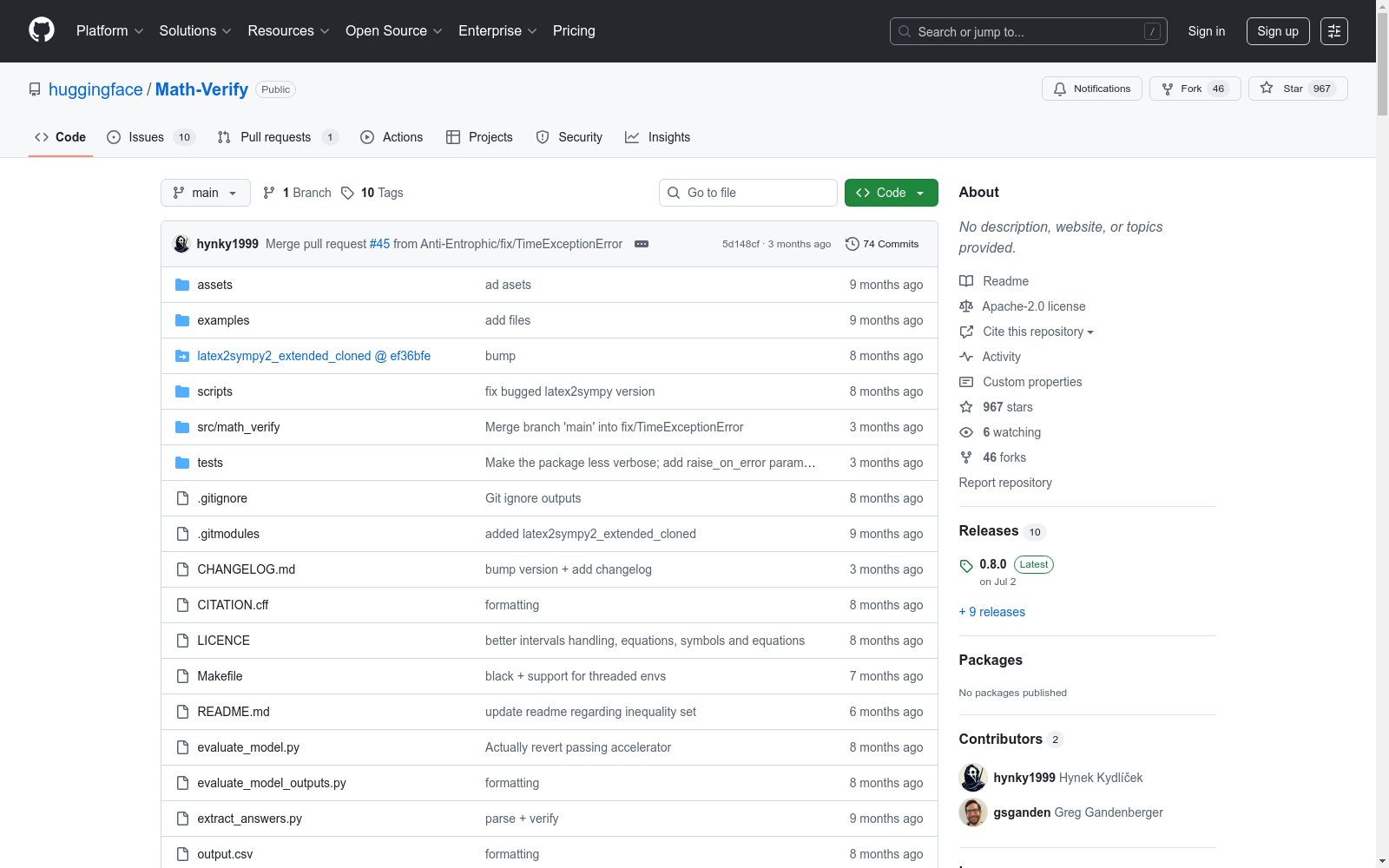Open the latex2sympy2_extended_cloned submodule

tap(313, 356)
